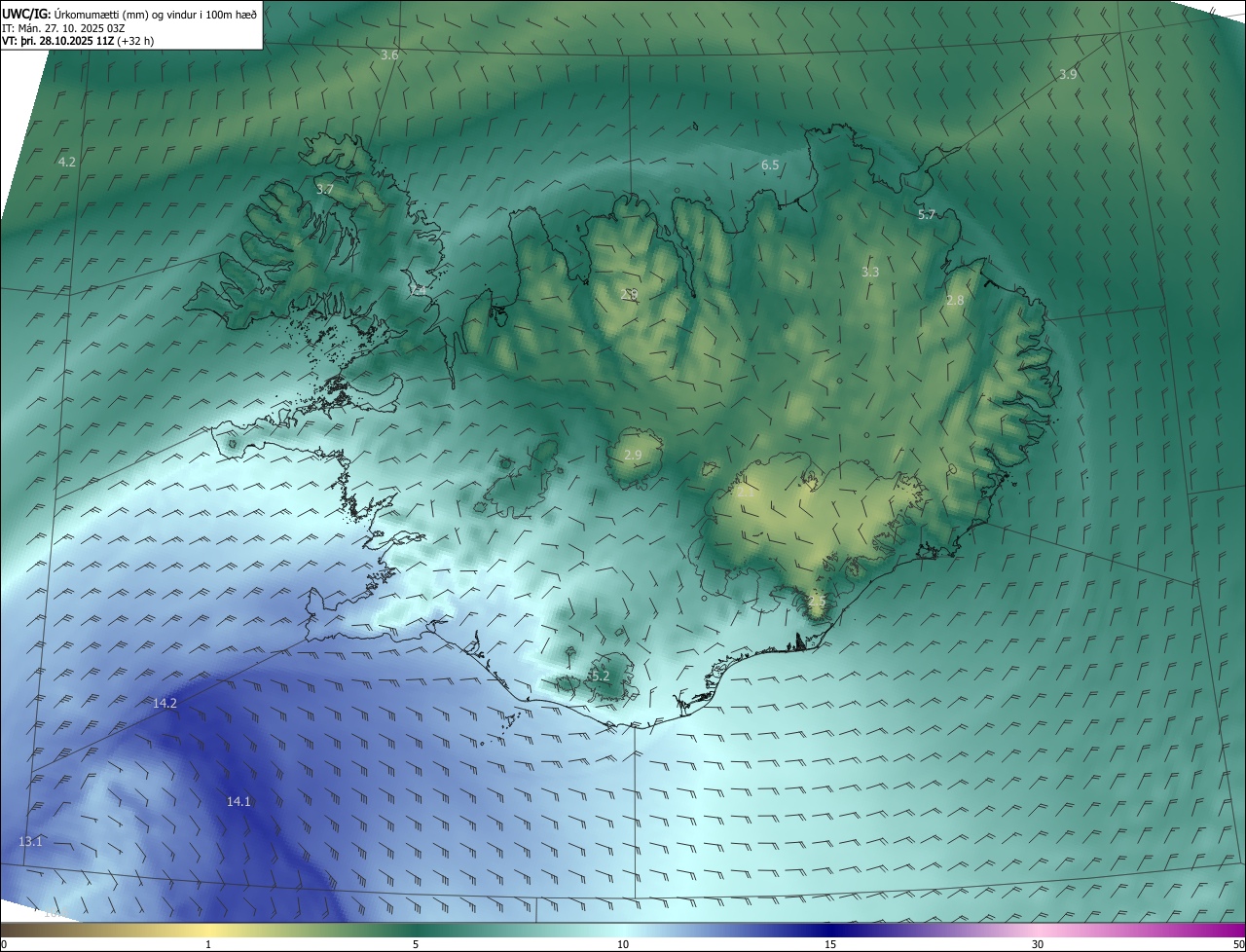Viewport: 1246px width, 952px height.
Task: Click the 5.2 value on the southern glacier
Action: click(600, 676)
